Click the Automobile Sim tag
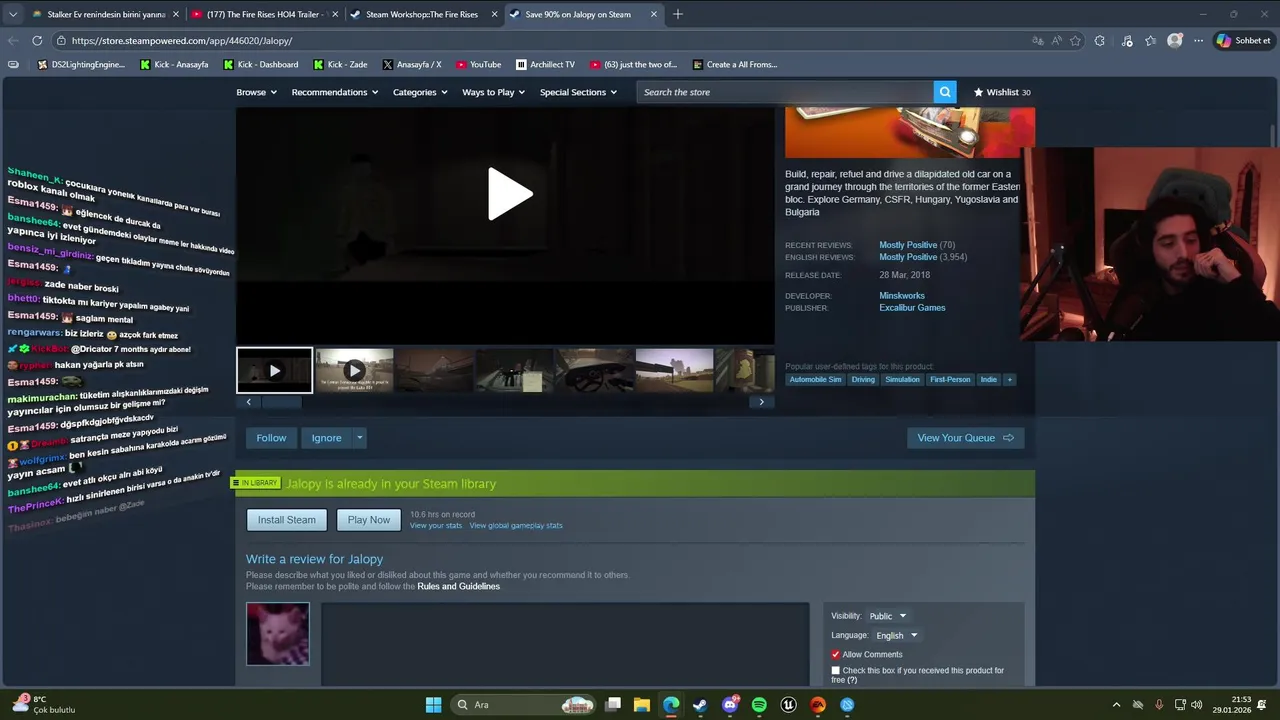The image size is (1280, 720). click(x=815, y=380)
